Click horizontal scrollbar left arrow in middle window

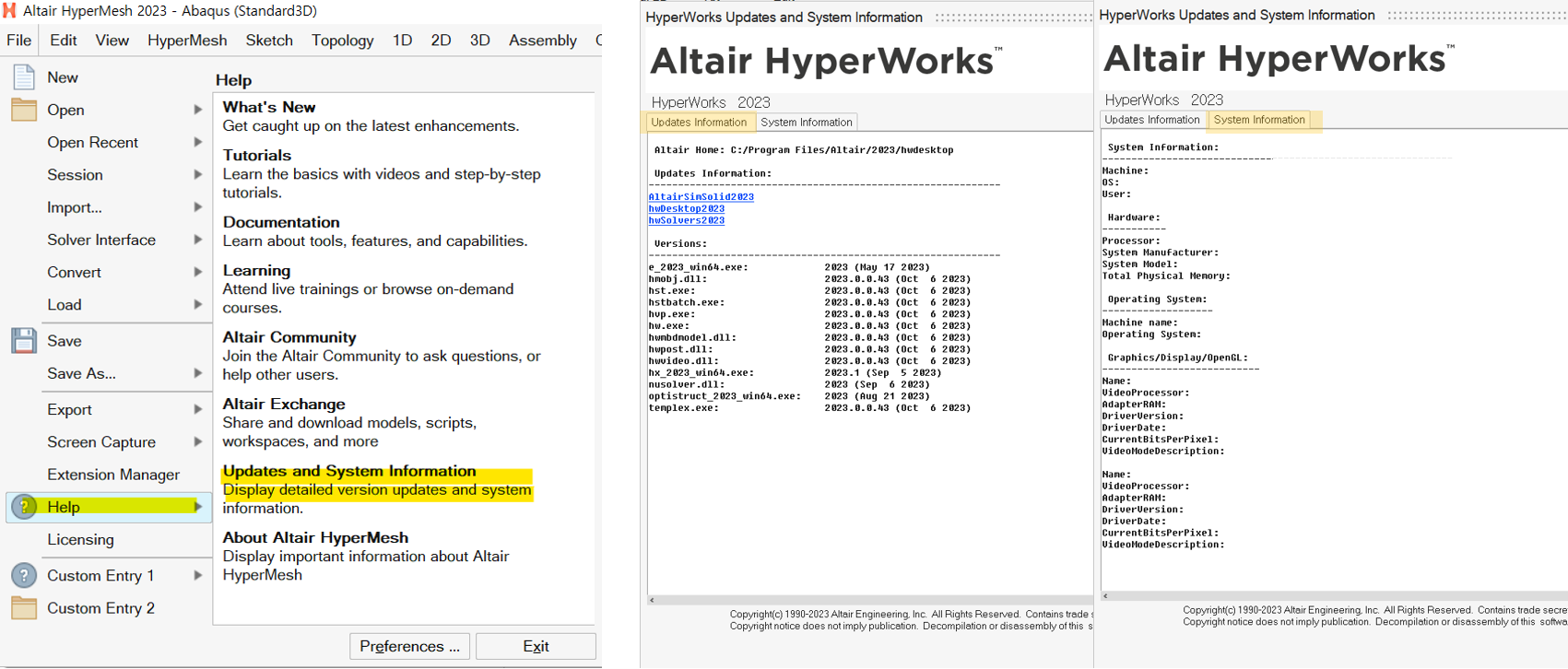pos(653,600)
